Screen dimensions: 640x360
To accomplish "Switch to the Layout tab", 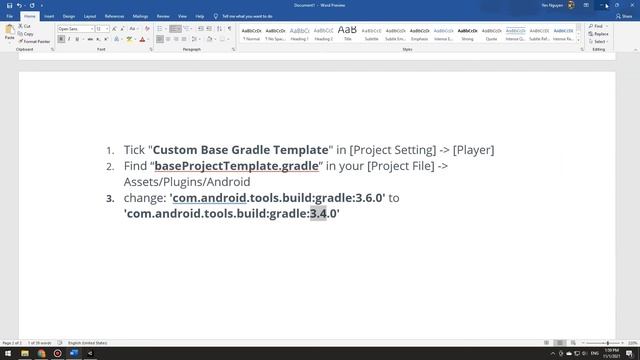I will coord(90,16).
